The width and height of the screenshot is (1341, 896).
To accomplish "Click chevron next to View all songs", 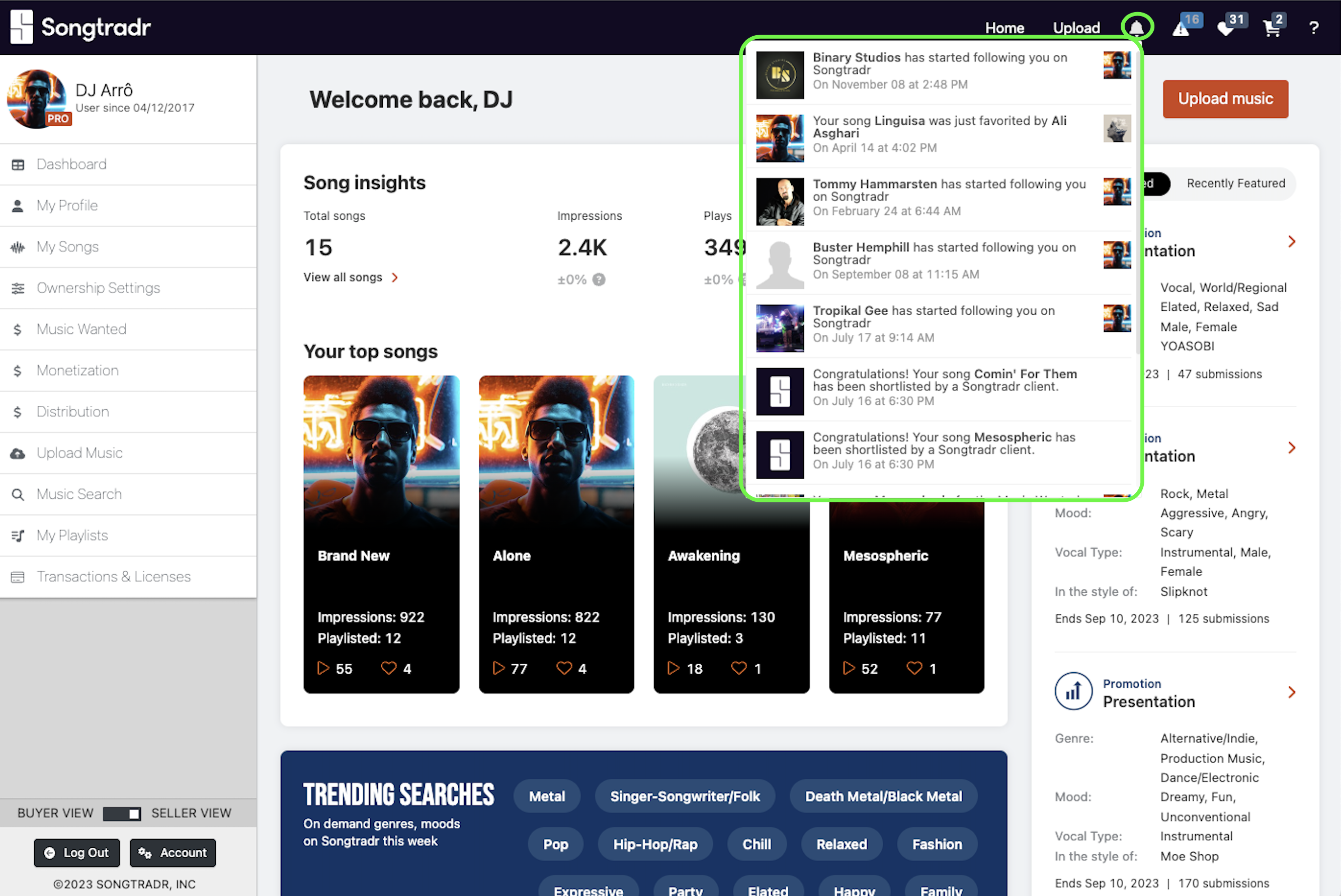I will [x=394, y=278].
